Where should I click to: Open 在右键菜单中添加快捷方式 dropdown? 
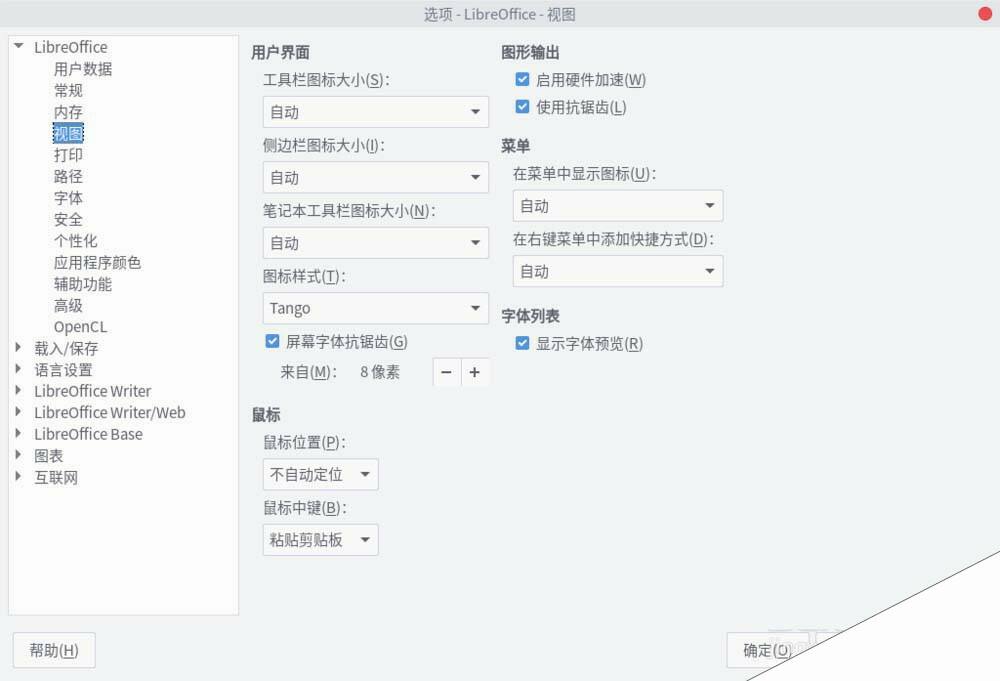(x=618, y=272)
